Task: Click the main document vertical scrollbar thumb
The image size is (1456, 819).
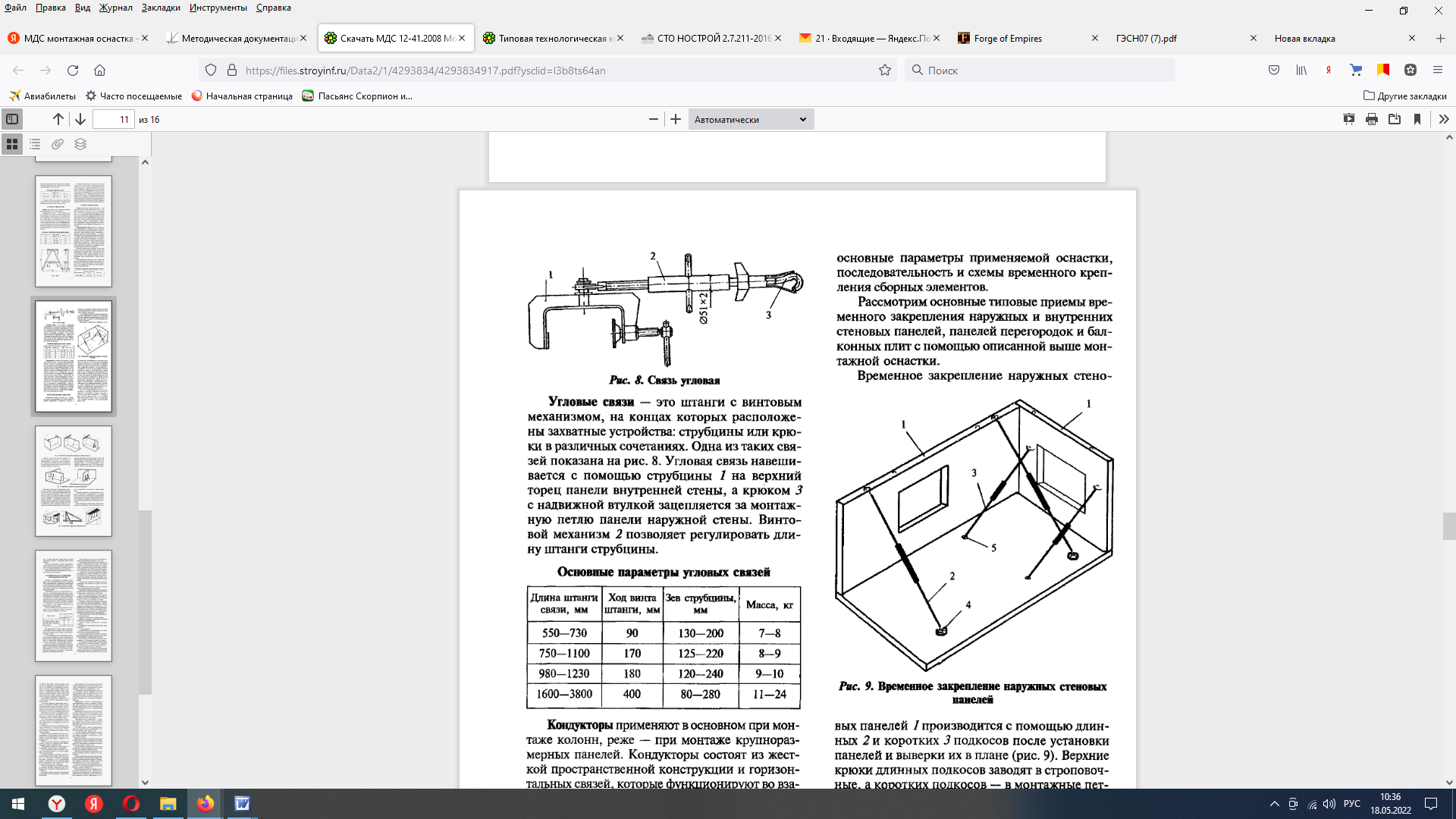Action: point(1449,526)
